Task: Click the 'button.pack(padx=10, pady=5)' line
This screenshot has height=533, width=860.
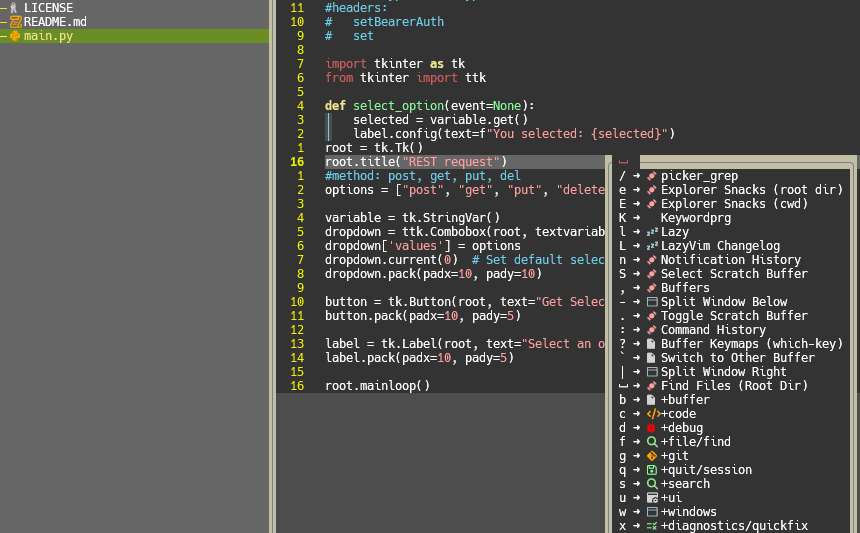Action: (x=423, y=316)
